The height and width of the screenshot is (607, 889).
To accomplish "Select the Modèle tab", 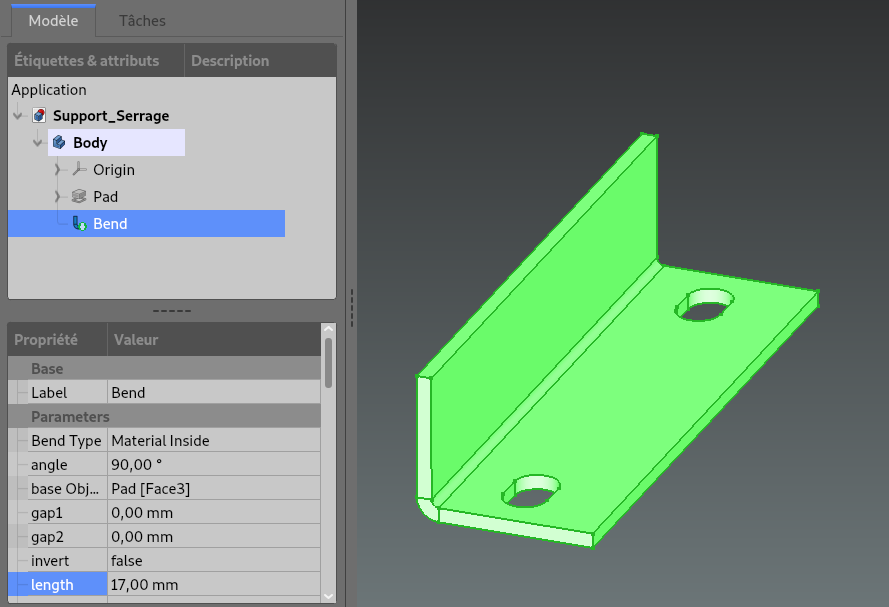I will pos(53,21).
